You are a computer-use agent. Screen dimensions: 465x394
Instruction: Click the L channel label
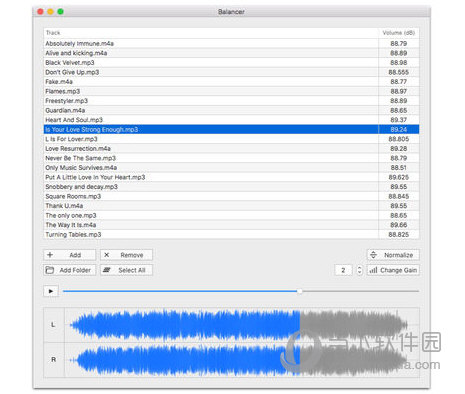[x=53, y=325]
